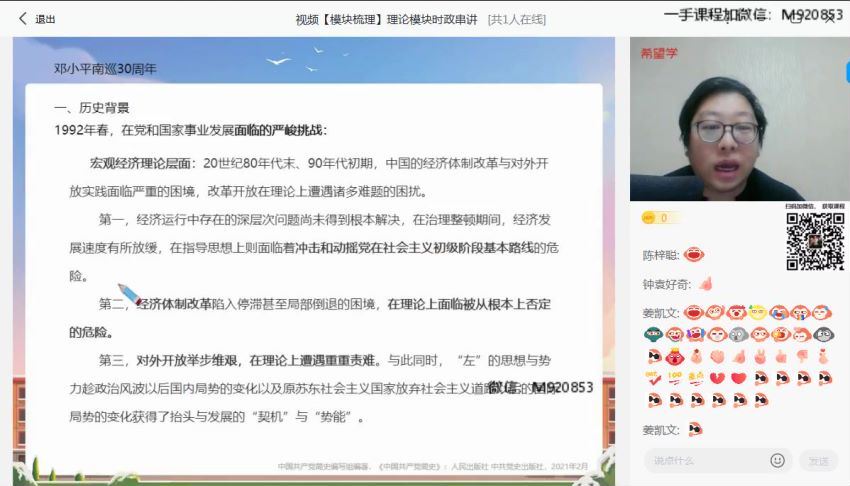Click the 退出 exit label
Screen dimensions: 850x486
pos(46,19)
